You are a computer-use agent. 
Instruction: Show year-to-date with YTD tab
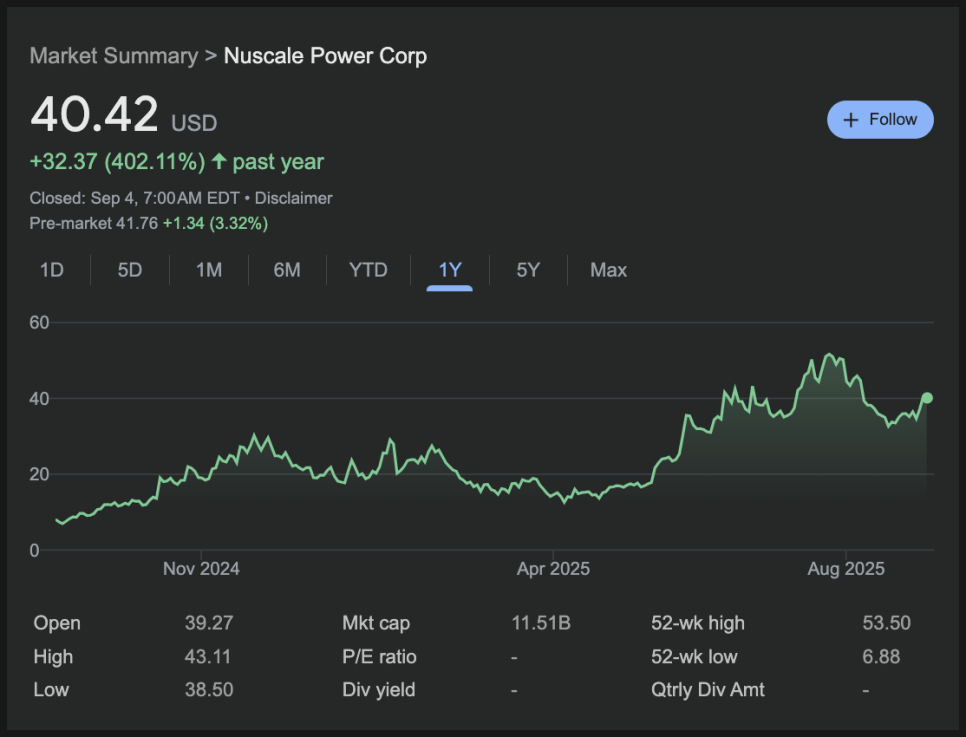[368, 270]
